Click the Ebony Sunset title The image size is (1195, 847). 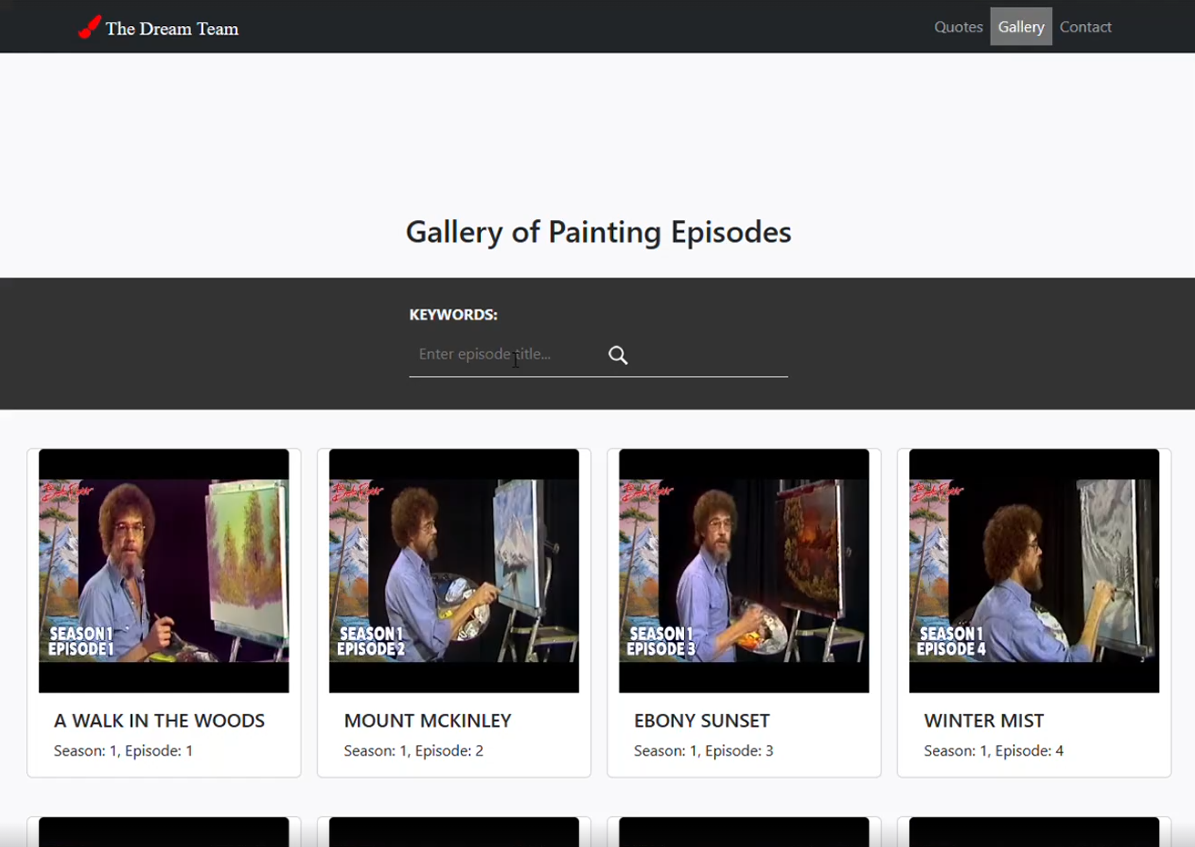[702, 720]
